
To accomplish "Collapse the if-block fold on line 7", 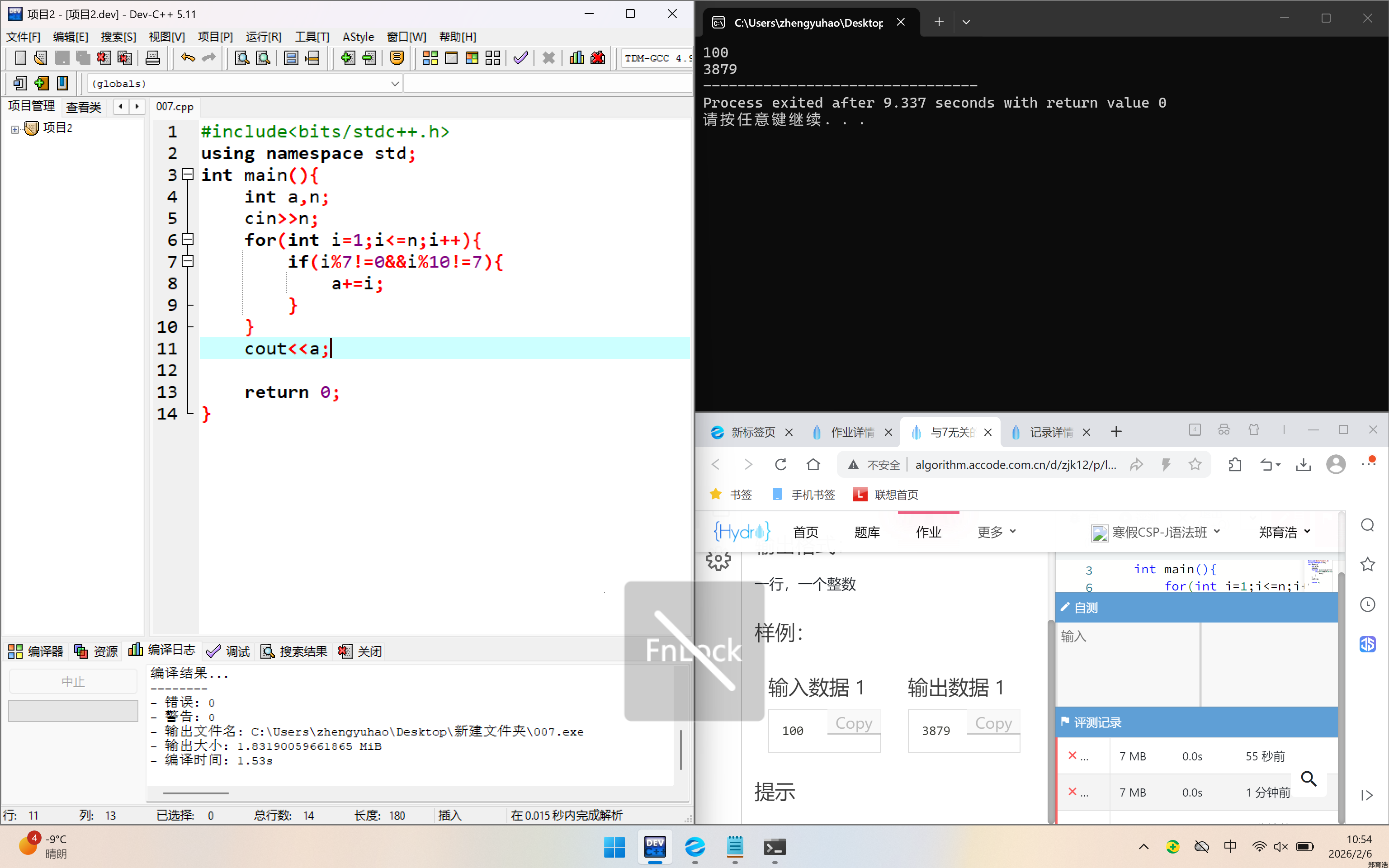I will click(188, 261).
